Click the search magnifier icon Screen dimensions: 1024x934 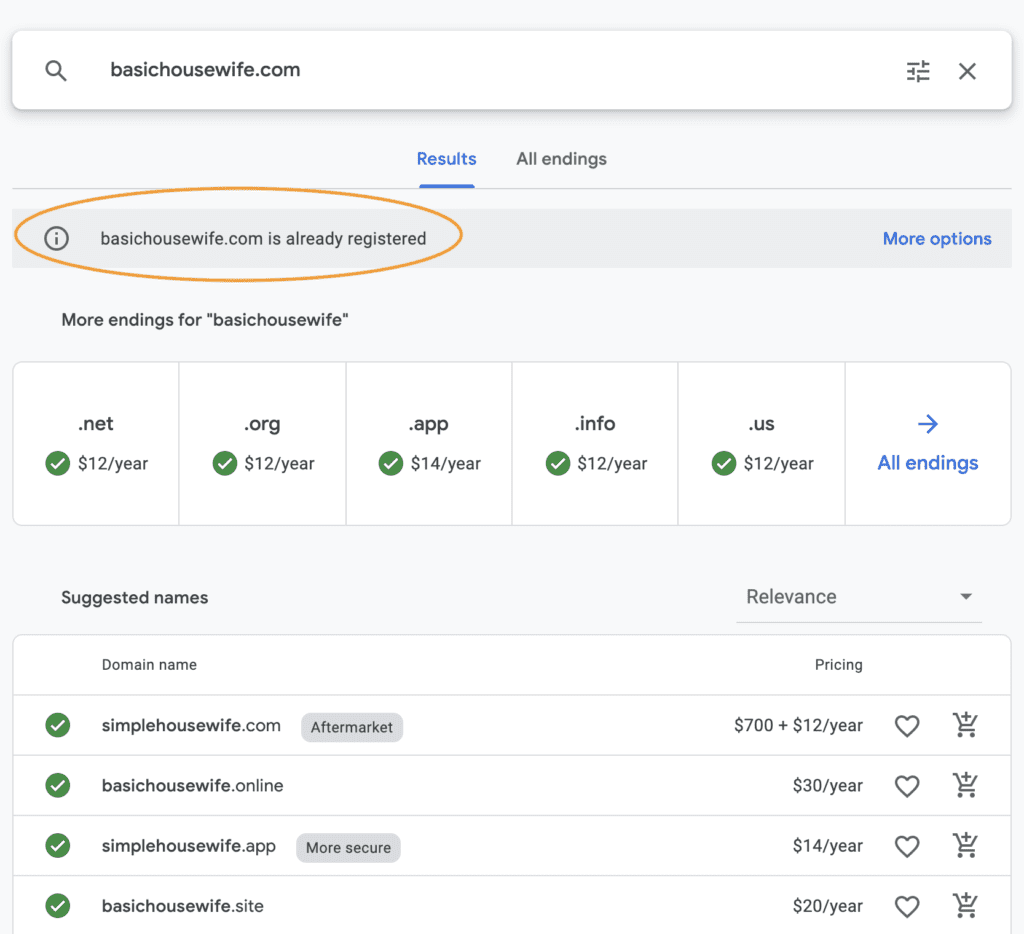(x=56, y=71)
